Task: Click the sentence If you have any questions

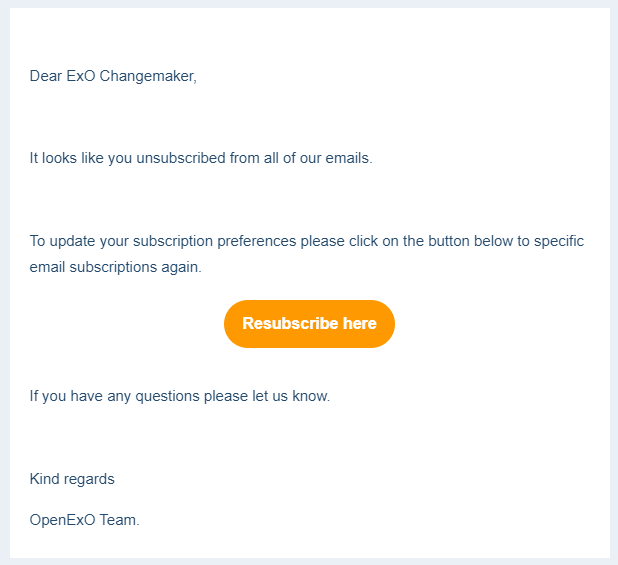Action: (180, 396)
